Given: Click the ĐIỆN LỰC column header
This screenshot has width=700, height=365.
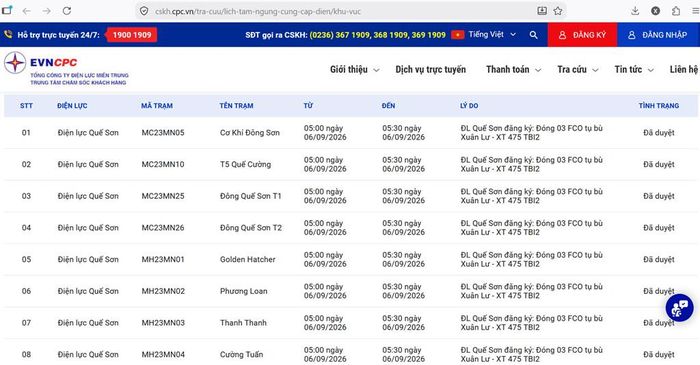Looking at the screenshot, I should coord(72,106).
